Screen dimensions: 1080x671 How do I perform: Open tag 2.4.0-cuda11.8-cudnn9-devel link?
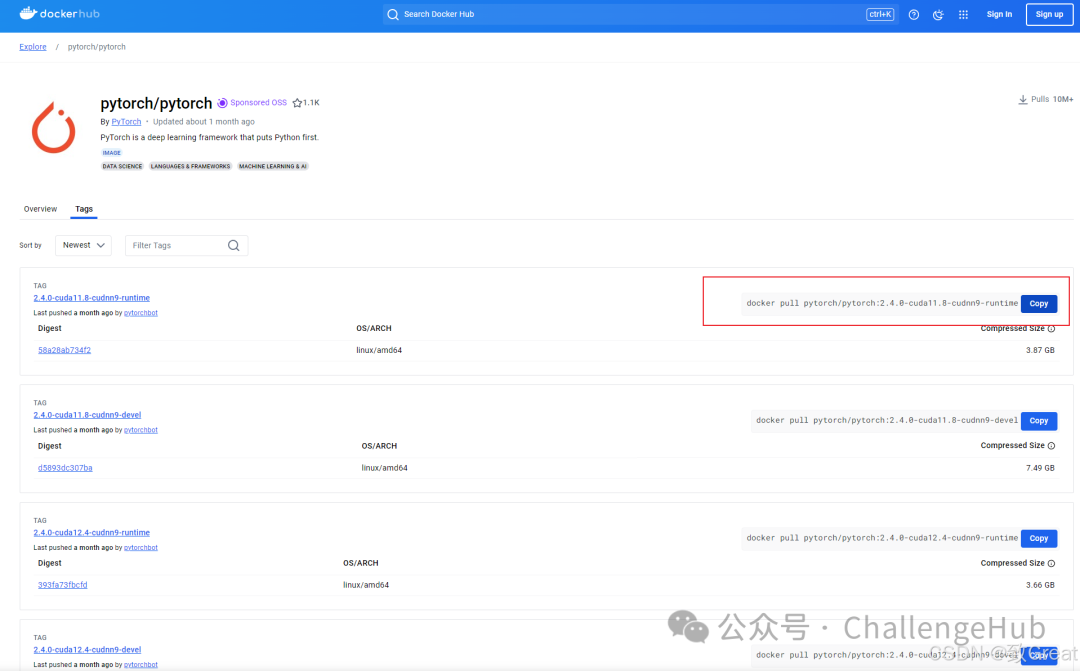pos(87,415)
